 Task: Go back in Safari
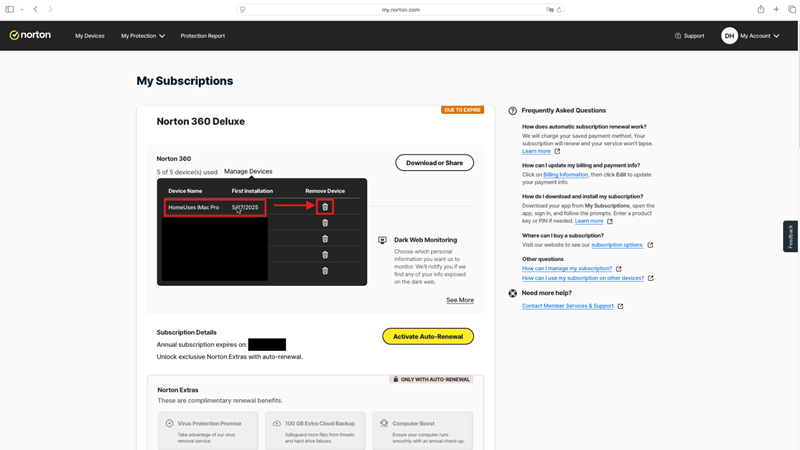36,9
